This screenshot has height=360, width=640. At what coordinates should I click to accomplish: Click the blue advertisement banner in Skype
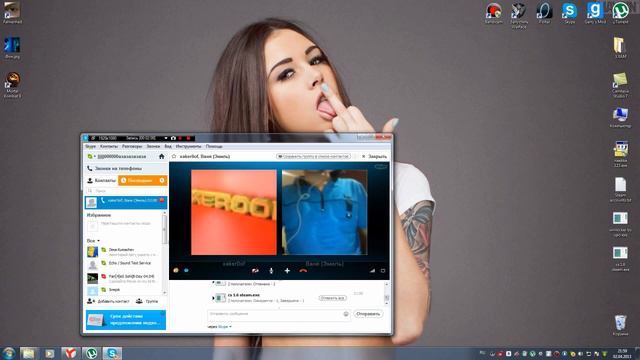point(126,320)
